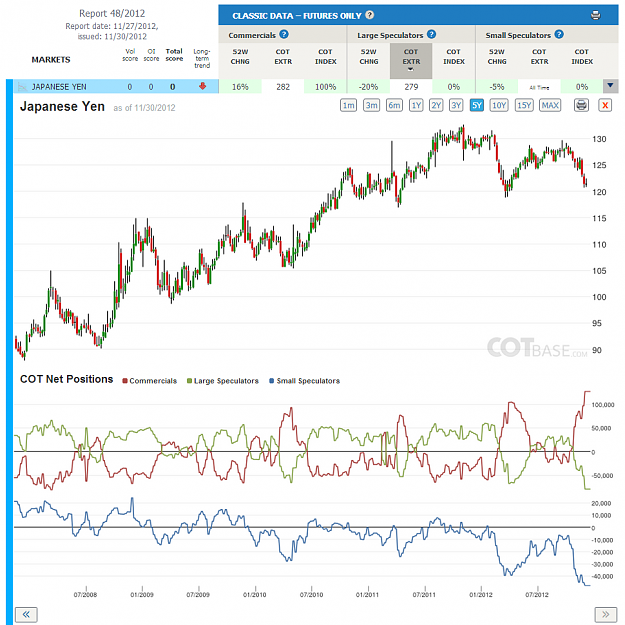Toggle Small Speculators series in legend

(x=305, y=381)
